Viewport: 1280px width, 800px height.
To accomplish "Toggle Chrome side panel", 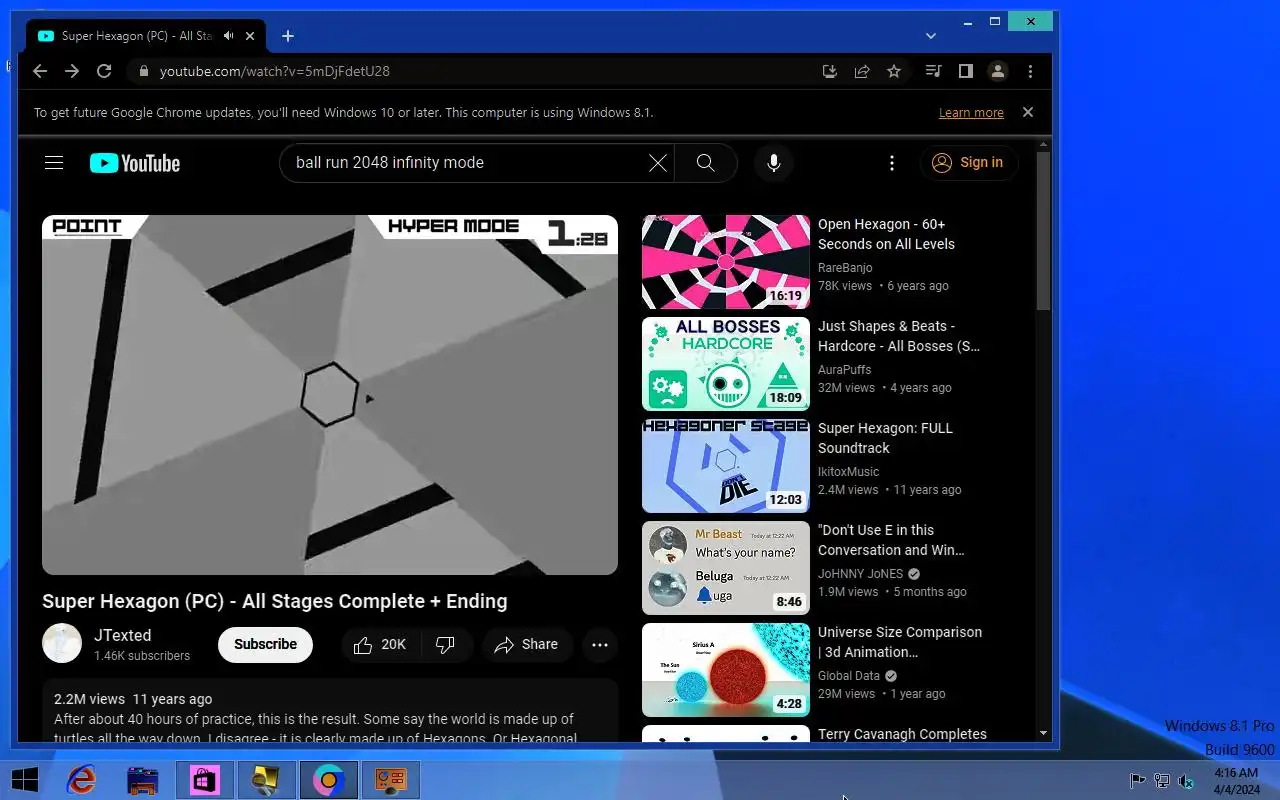I will 965,71.
